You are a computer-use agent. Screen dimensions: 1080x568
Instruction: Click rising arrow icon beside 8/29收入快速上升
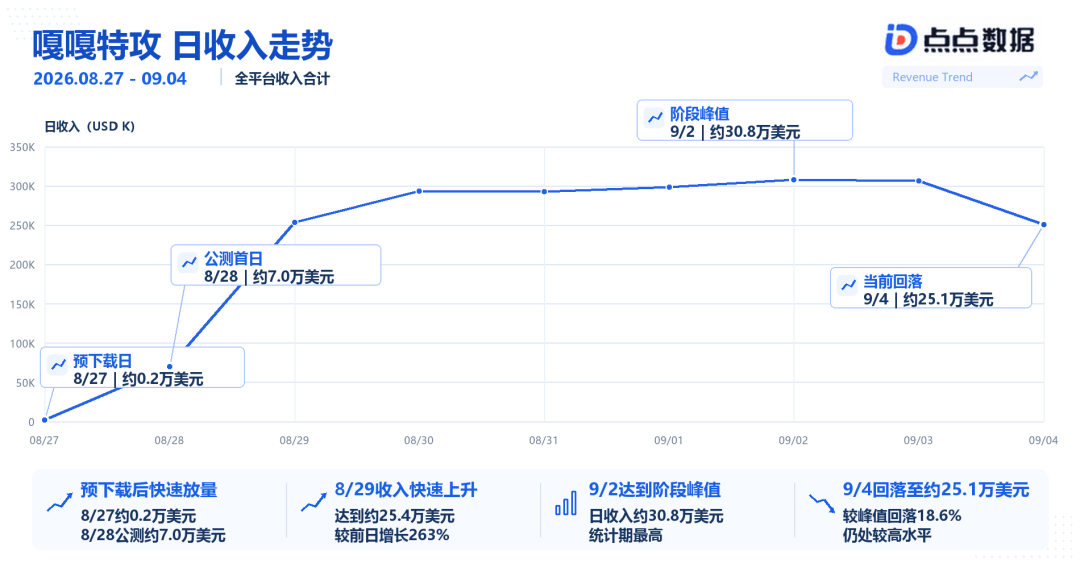[313, 503]
